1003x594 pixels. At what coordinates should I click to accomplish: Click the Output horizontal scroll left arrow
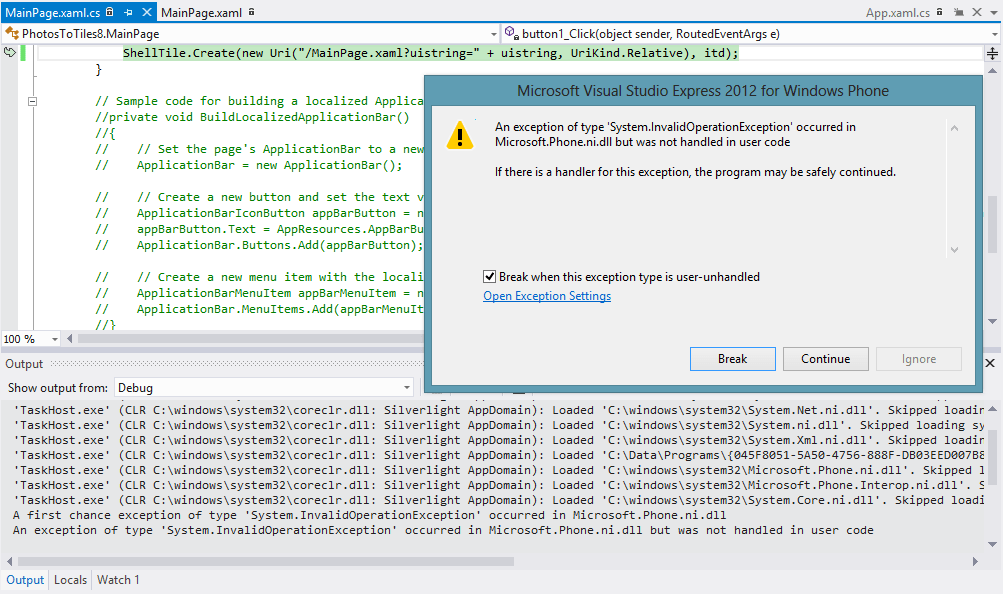[9, 561]
